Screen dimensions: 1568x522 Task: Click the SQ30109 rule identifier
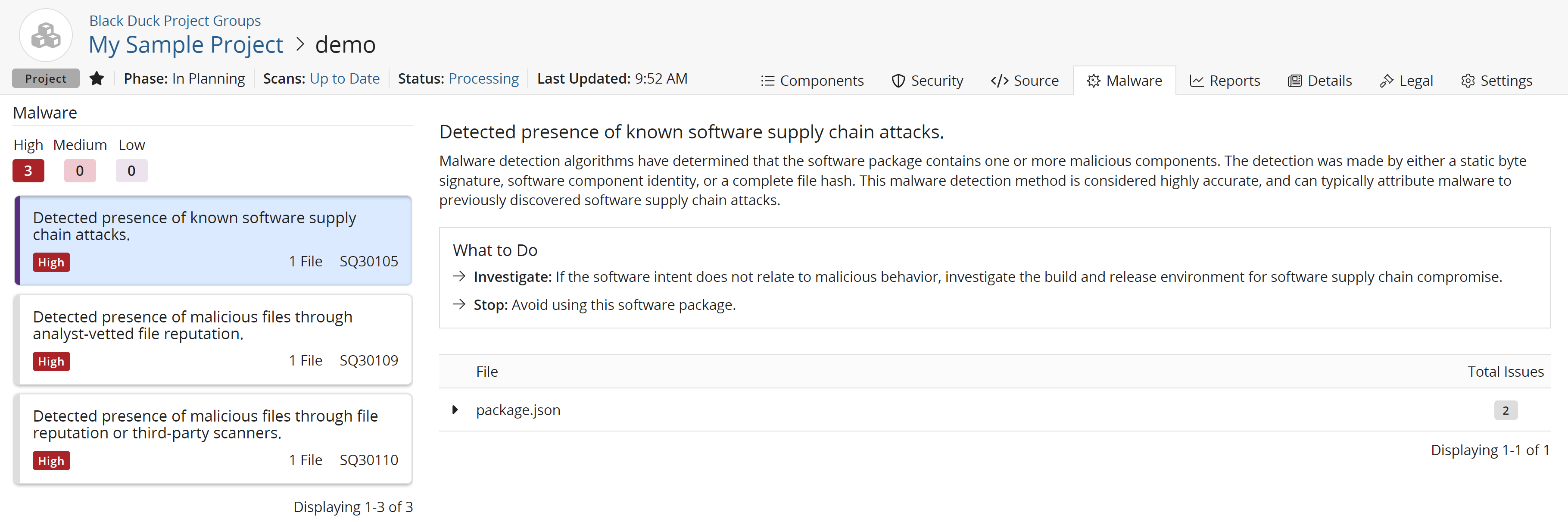tap(369, 361)
